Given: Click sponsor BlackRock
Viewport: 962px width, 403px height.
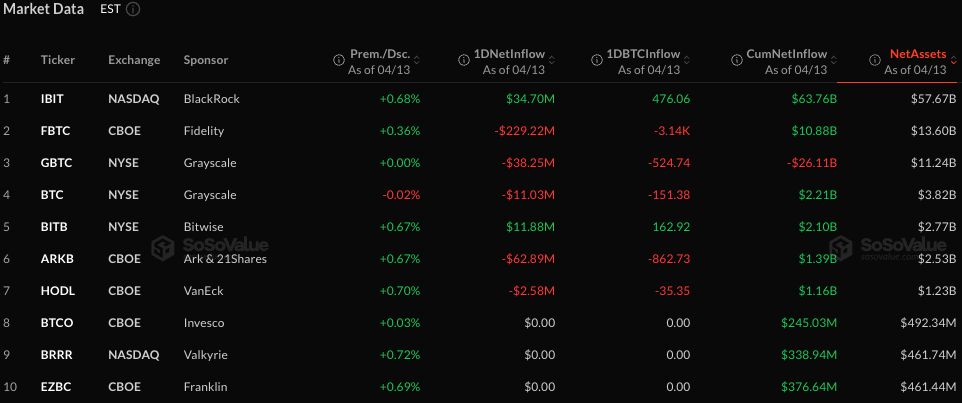Looking at the screenshot, I should pyautogui.click(x=212, y=99).
